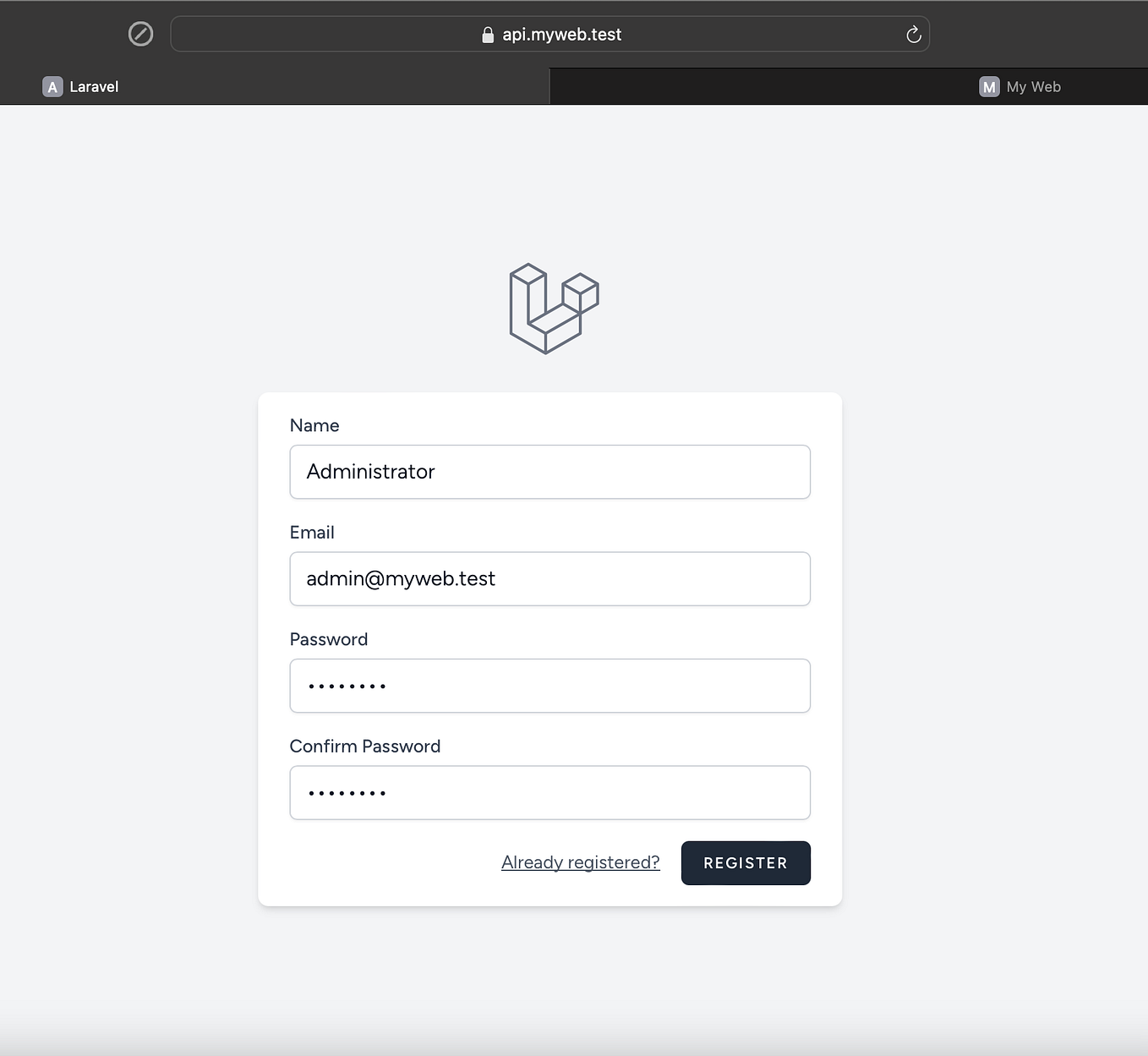The height and width of the screenshot is (1056, 1148).
Task: Click the 'Password' label text
Action: (329, 639)
